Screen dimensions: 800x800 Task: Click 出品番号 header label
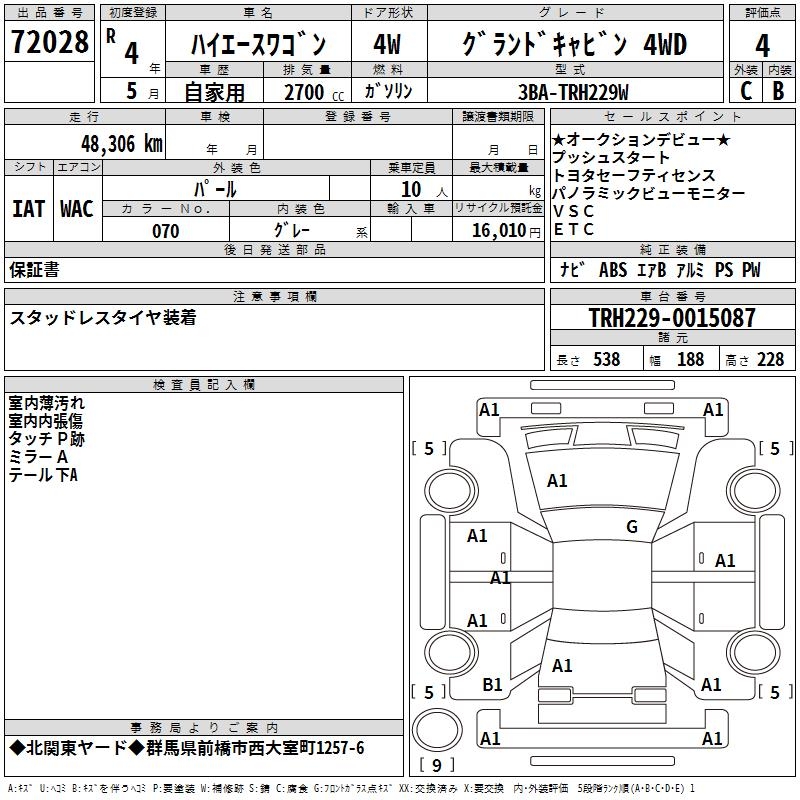pyautogui.click(x=49, y=13)
